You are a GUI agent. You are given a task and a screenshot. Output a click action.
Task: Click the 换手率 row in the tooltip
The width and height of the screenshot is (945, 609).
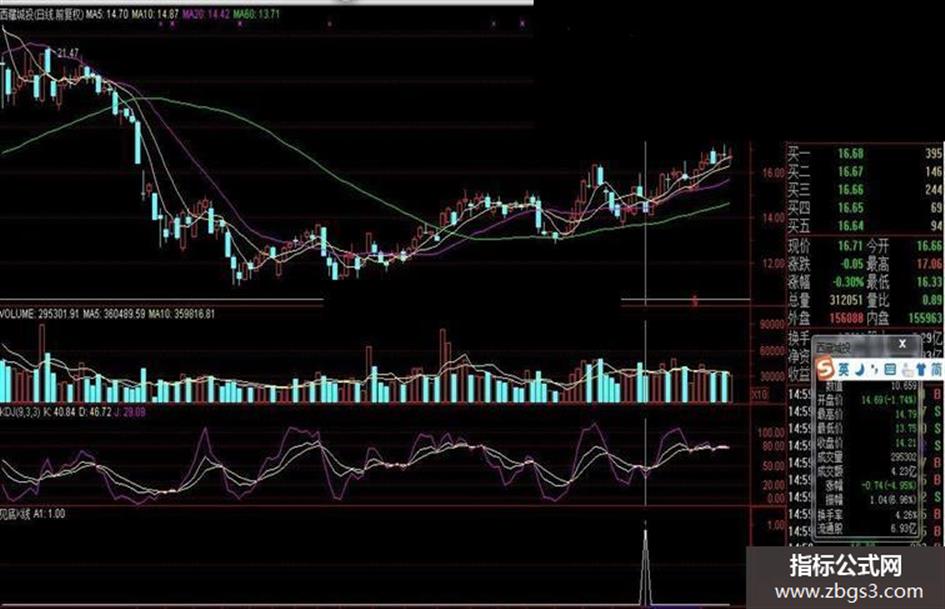[x=867, y=514]
